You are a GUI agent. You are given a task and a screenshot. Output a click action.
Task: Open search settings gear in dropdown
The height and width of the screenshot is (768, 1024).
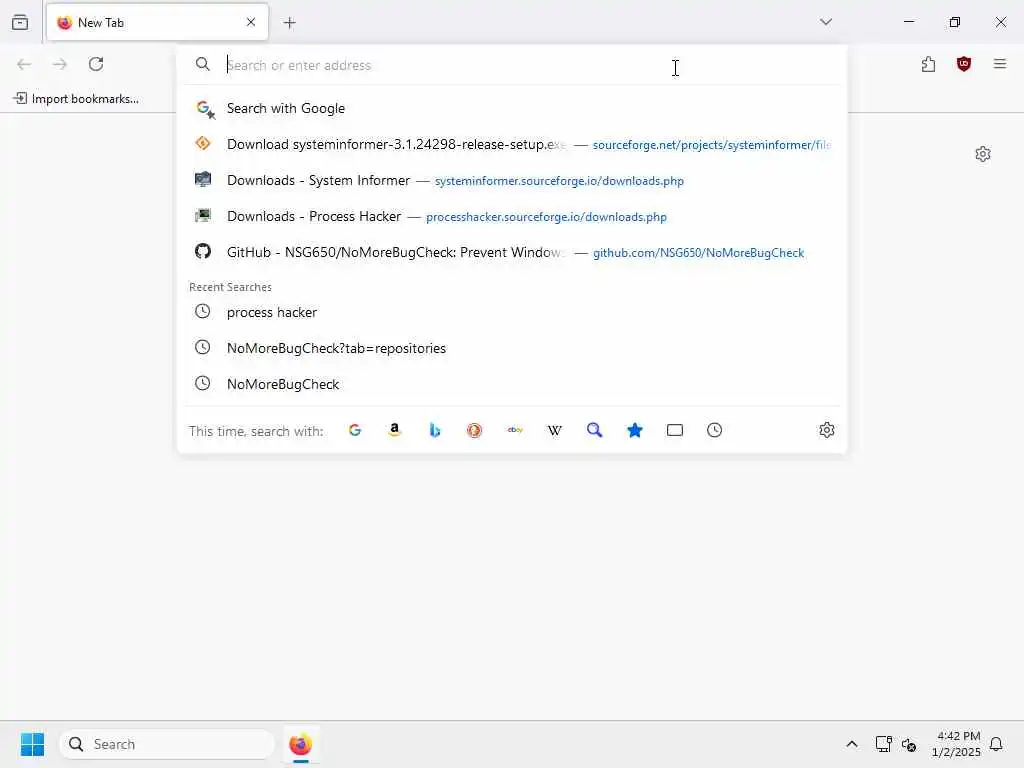(x=827, y=430)
